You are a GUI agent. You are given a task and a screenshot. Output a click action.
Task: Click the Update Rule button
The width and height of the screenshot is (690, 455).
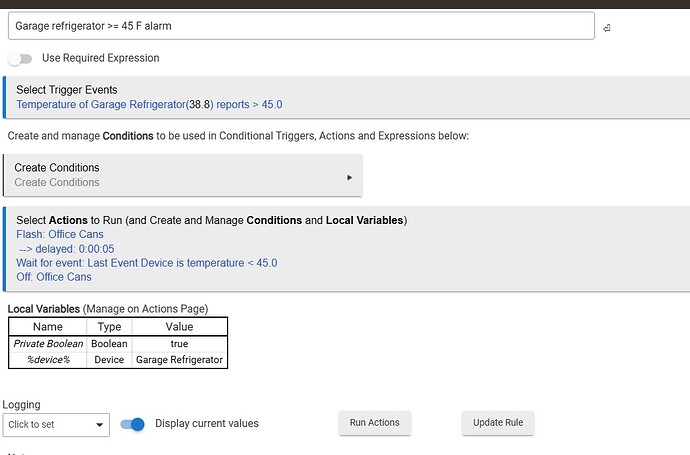tap(498, 423)
